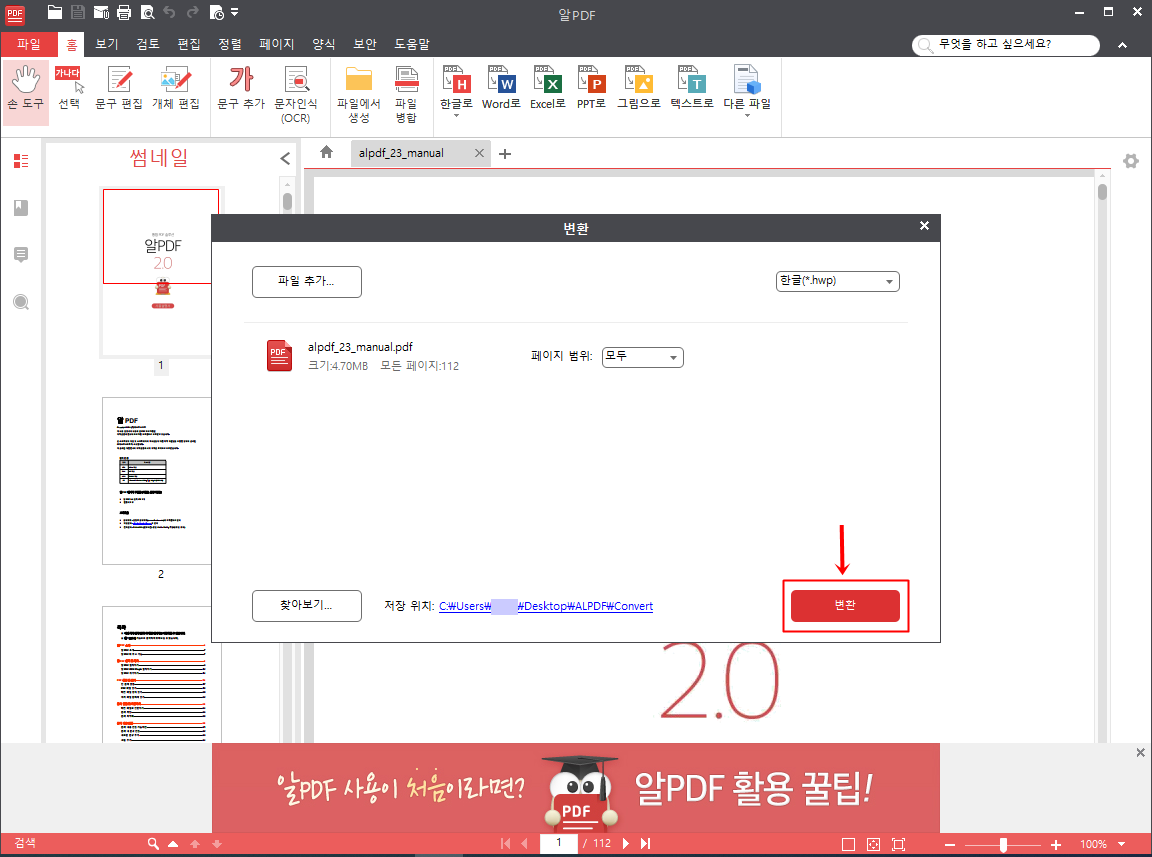Open settings gear at right of tab bar
The height and width of the screenshot is (857, 1152).
pos(1131,161)
